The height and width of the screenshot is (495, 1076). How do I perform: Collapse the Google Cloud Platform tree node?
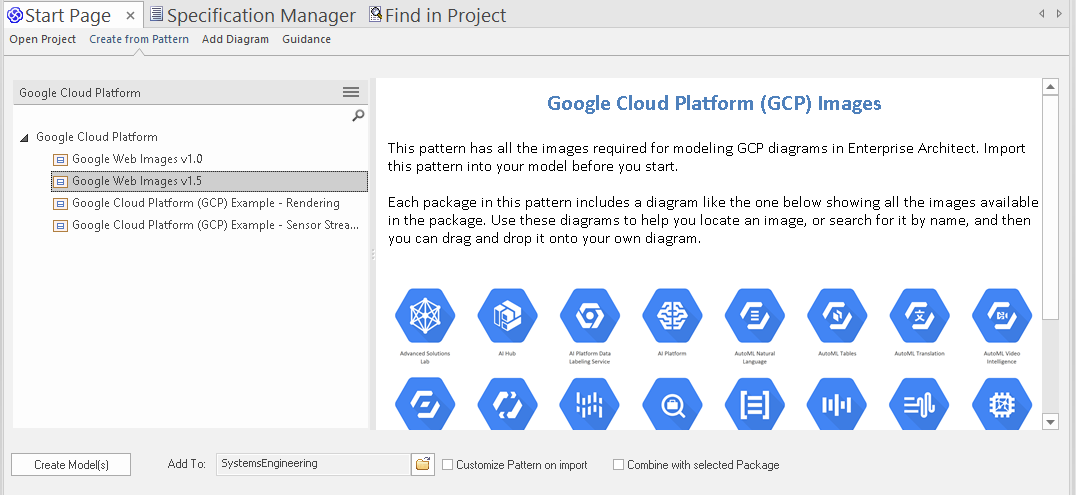tap(24, 138)
